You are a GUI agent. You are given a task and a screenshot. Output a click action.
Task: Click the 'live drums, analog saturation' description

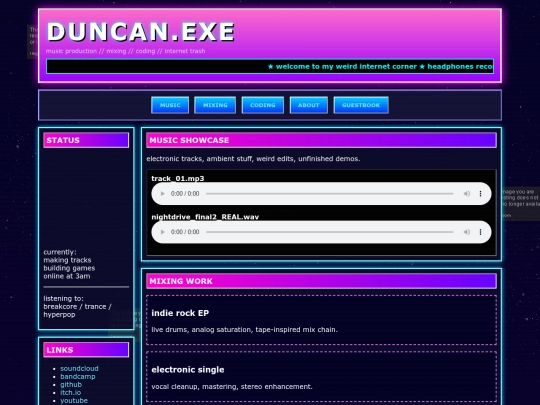pyautogui.click(x=245, y=330)
